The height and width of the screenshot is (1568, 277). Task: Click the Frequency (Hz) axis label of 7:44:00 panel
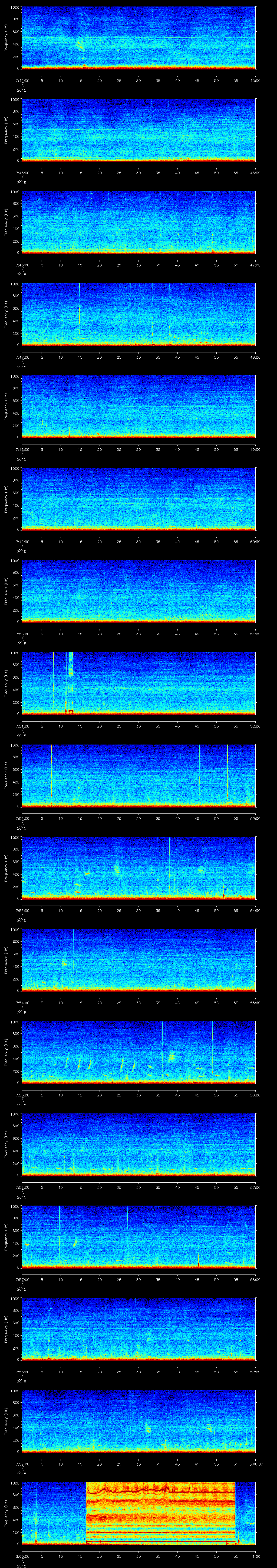coord(6,38)
